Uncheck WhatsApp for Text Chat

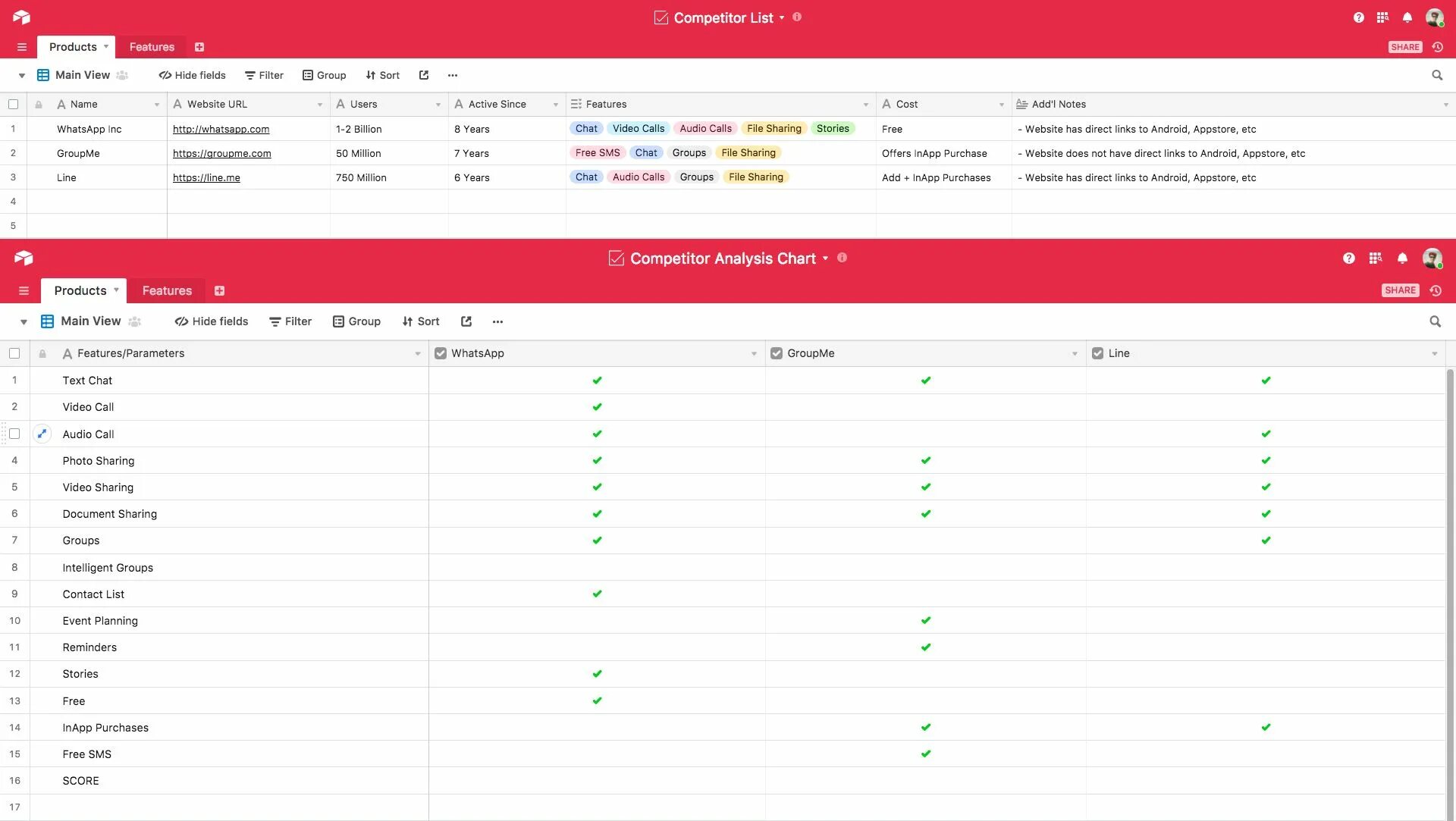click(597, 381)
